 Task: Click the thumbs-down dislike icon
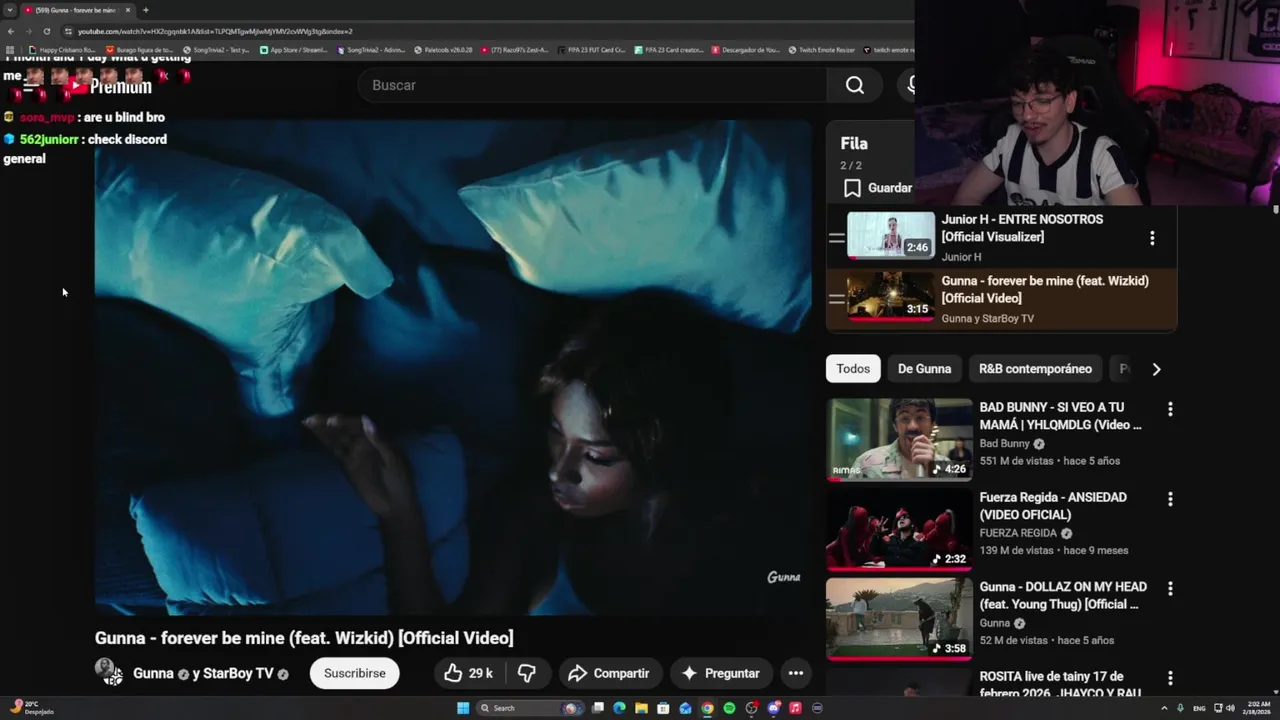click(x=527, y=673)
